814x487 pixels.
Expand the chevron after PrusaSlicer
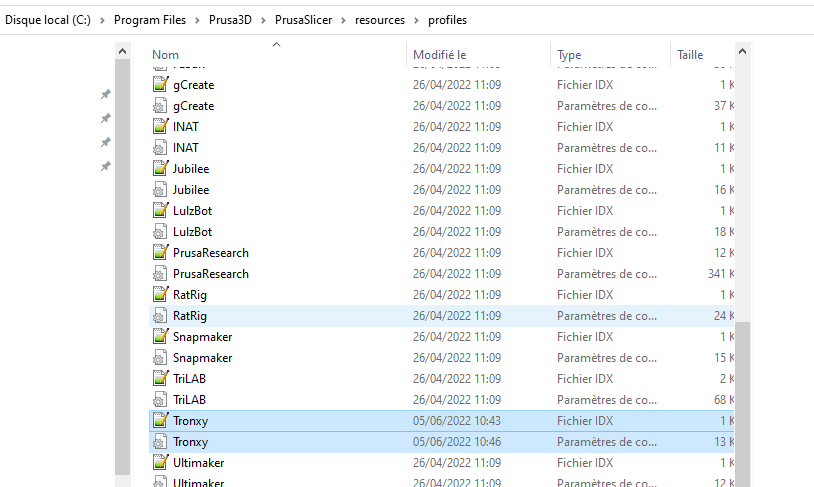(x=344, y=20)
